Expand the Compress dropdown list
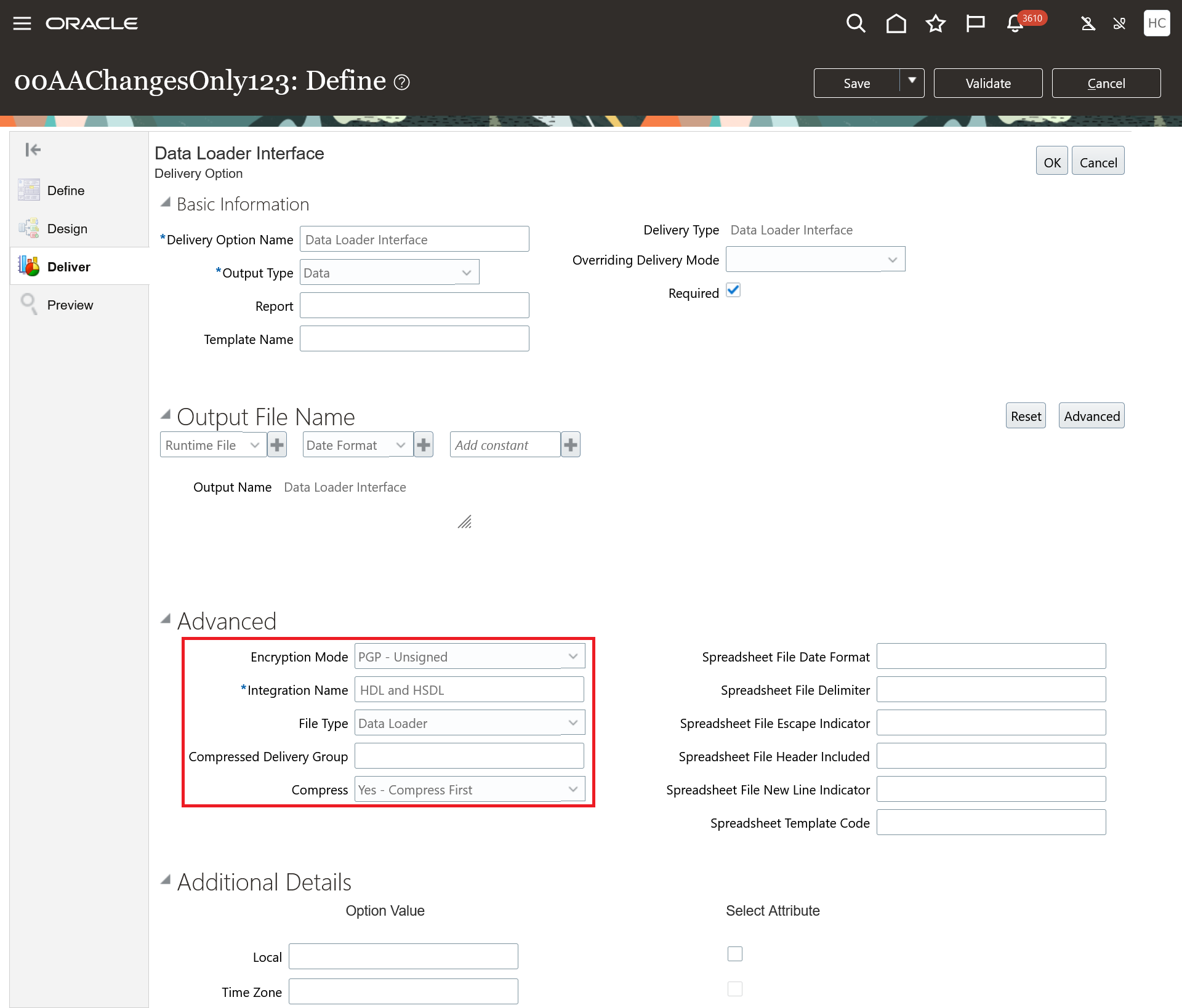 tap(573, 790)
